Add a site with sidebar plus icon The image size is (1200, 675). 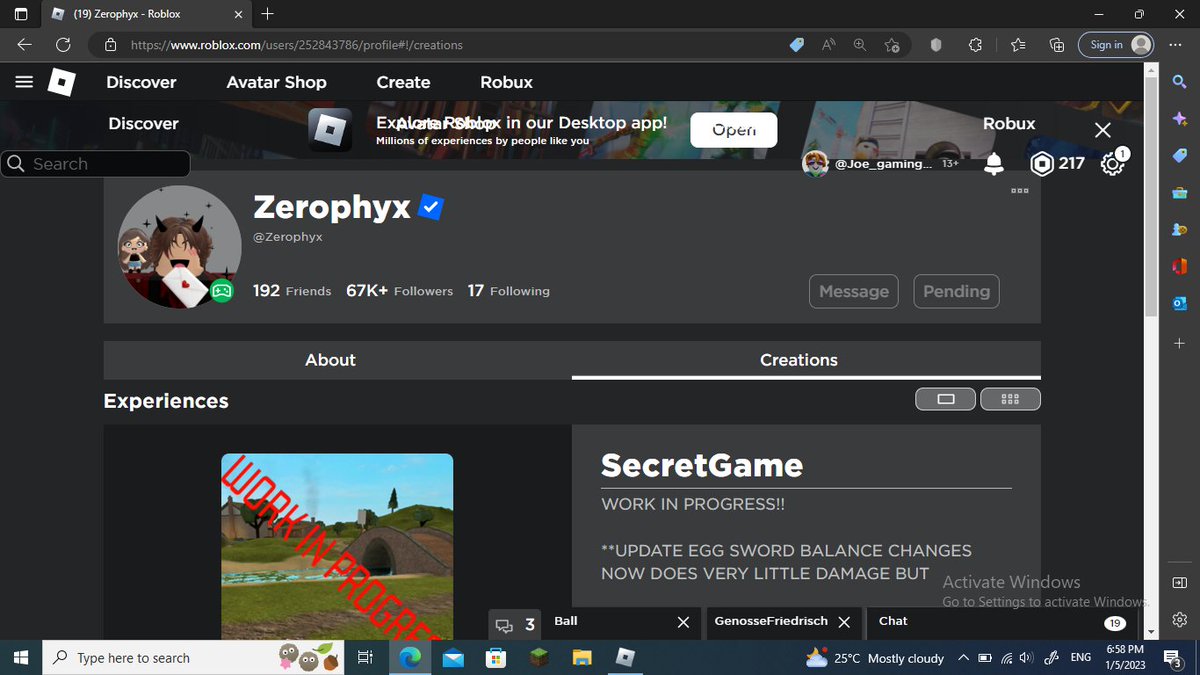1179,343
